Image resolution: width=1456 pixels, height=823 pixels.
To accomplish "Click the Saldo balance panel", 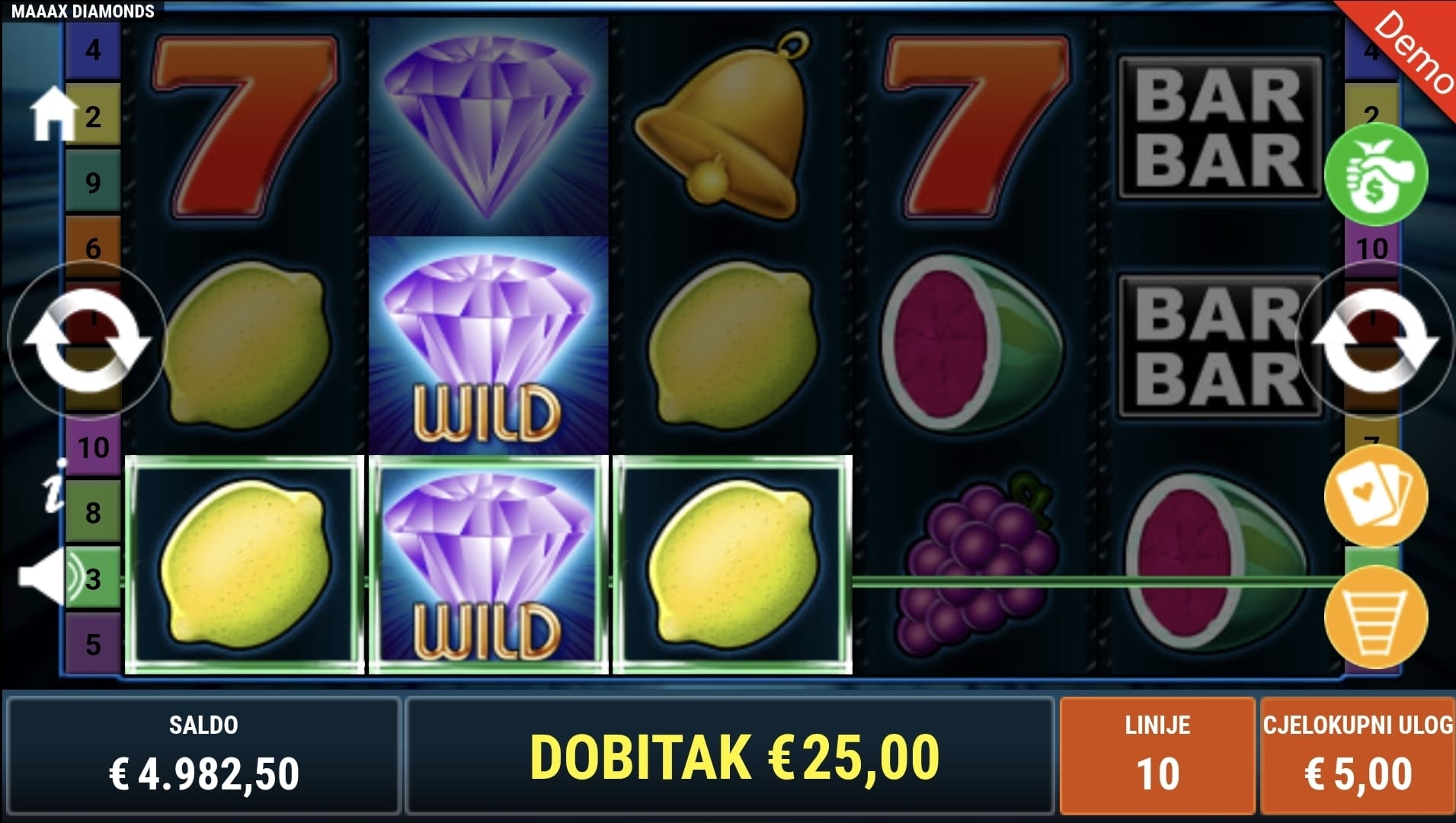I will point(203,755).
